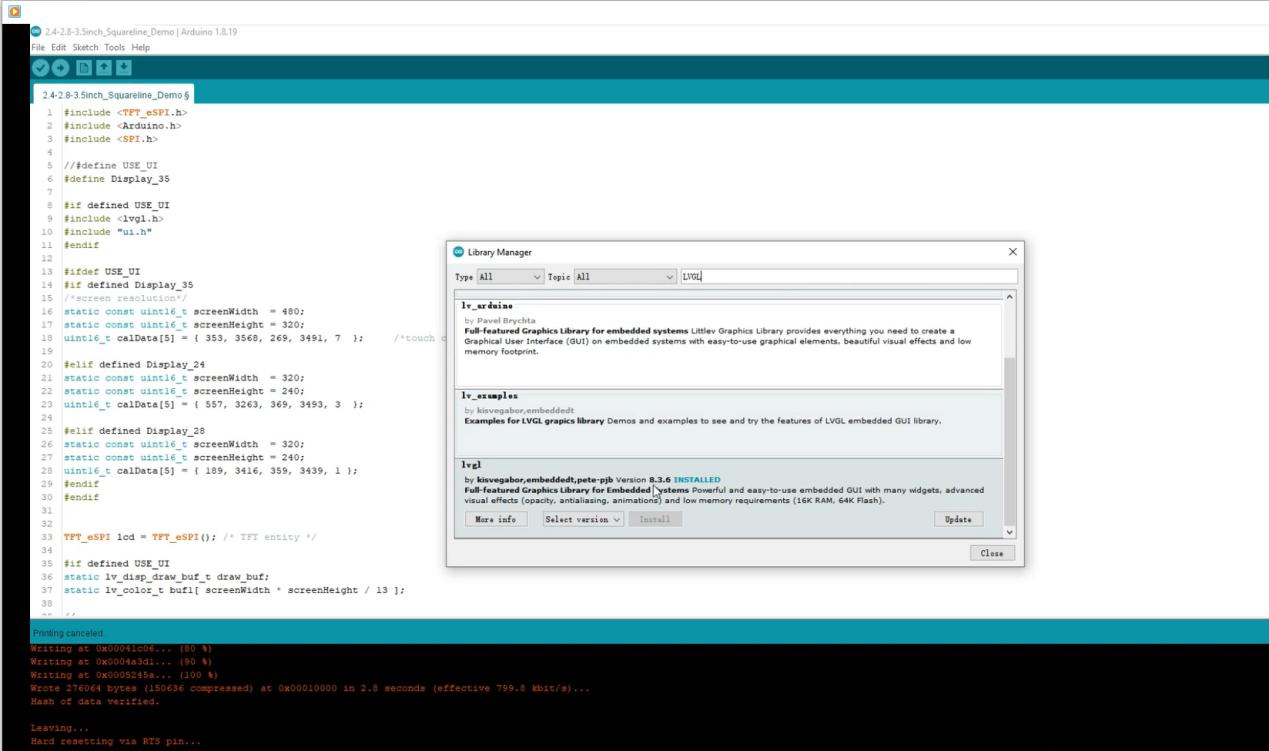Click the 'screenHeight = 320;' code line on line 17
Screen dimensions: 1269x751
[x=184, y=325]
